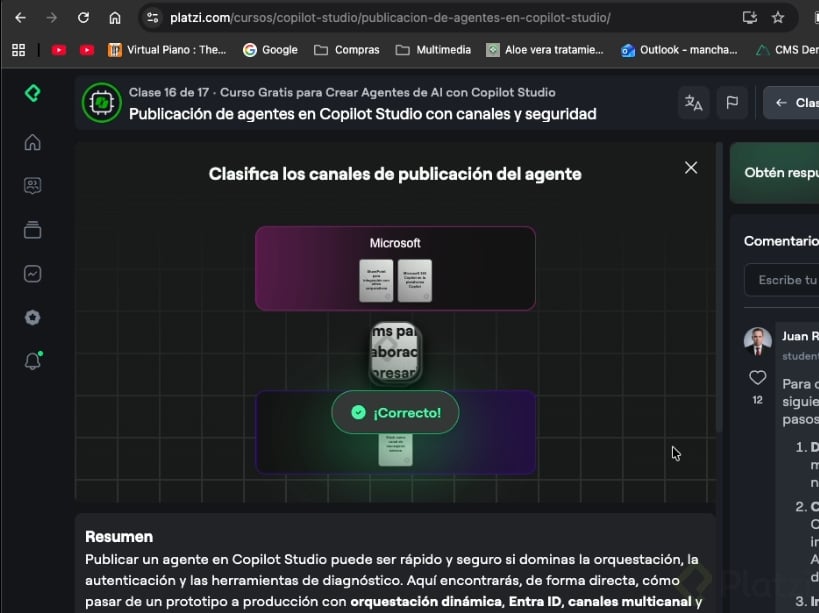This screenshot has height=613, width=819.
Task: Open the Outlook - mancha... bookmark
Action: [679, 50]
